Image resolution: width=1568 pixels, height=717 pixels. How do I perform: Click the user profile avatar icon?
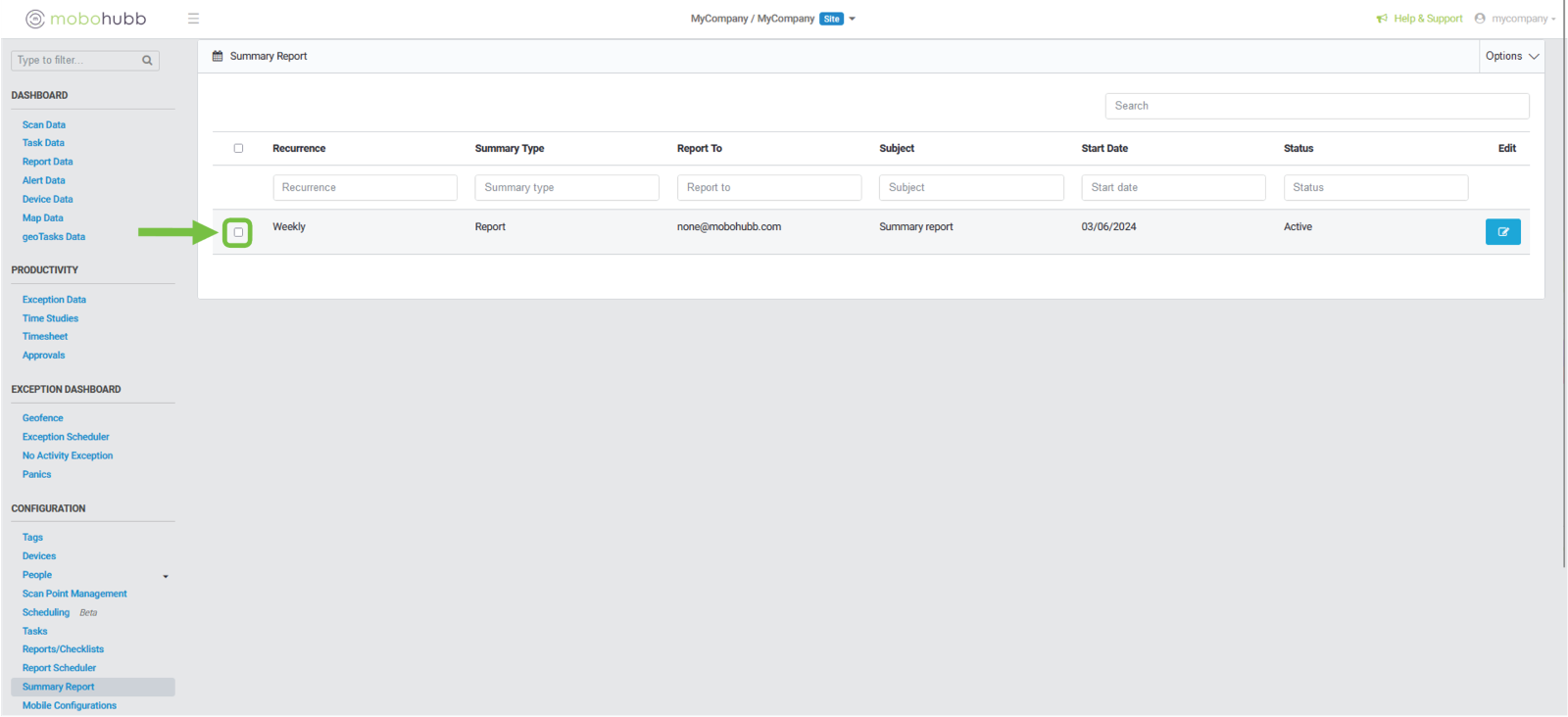click(x=1480, y=19)
